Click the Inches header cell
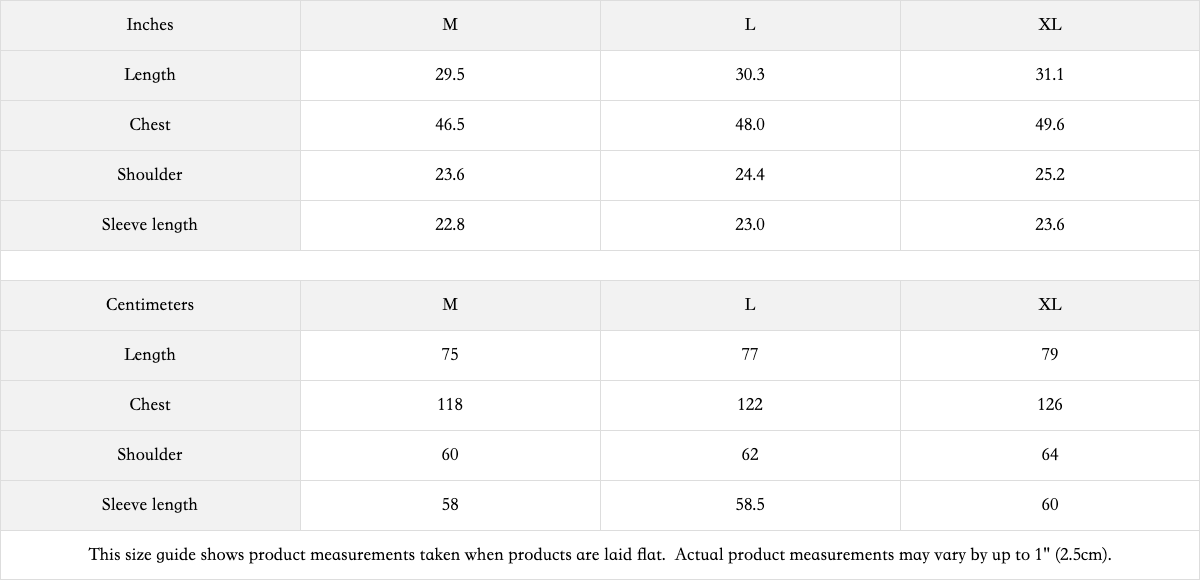Viewport: 1200px width, 580px height. click(150, 25)
